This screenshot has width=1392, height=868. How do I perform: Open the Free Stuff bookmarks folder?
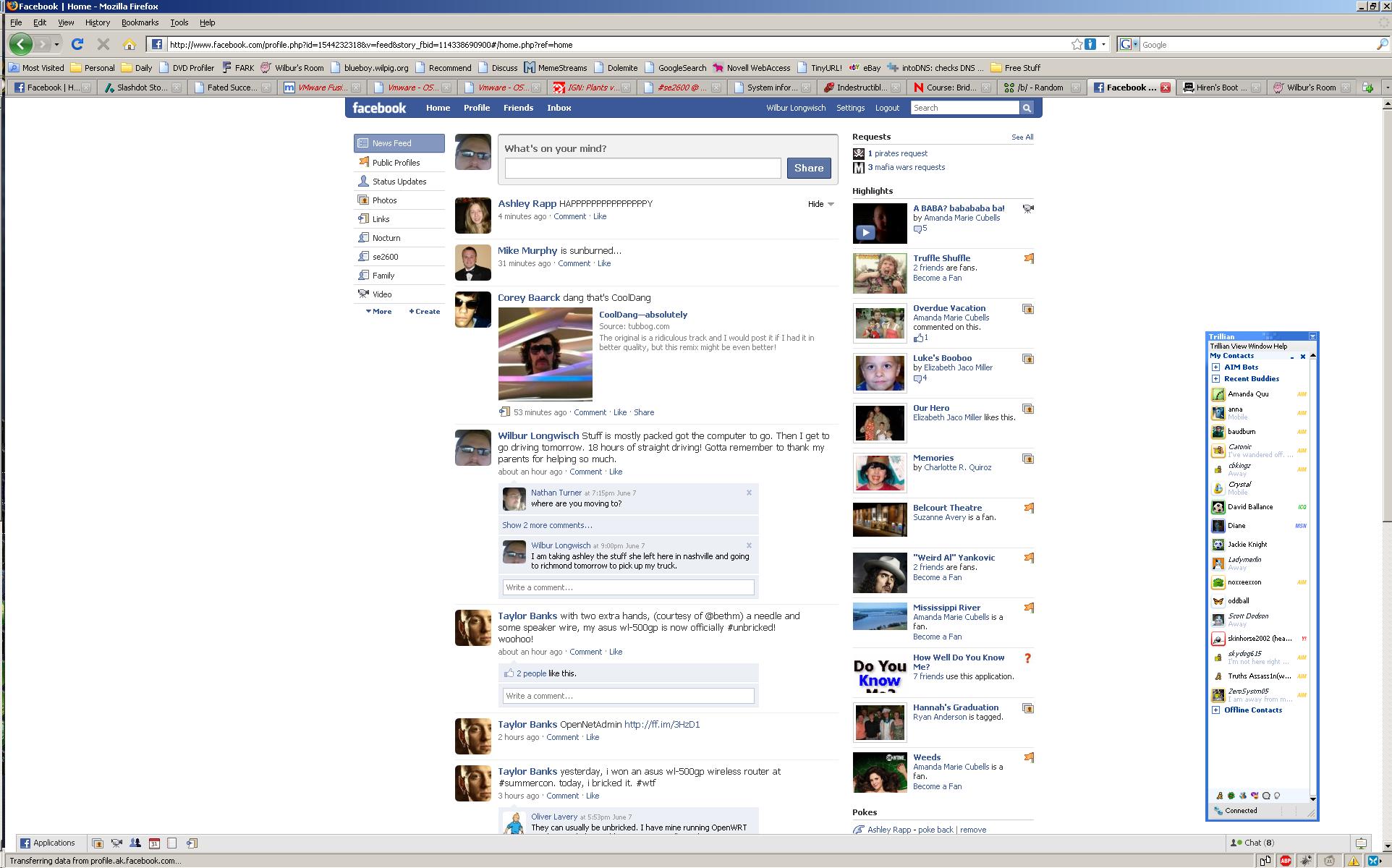click(1015, 68)
